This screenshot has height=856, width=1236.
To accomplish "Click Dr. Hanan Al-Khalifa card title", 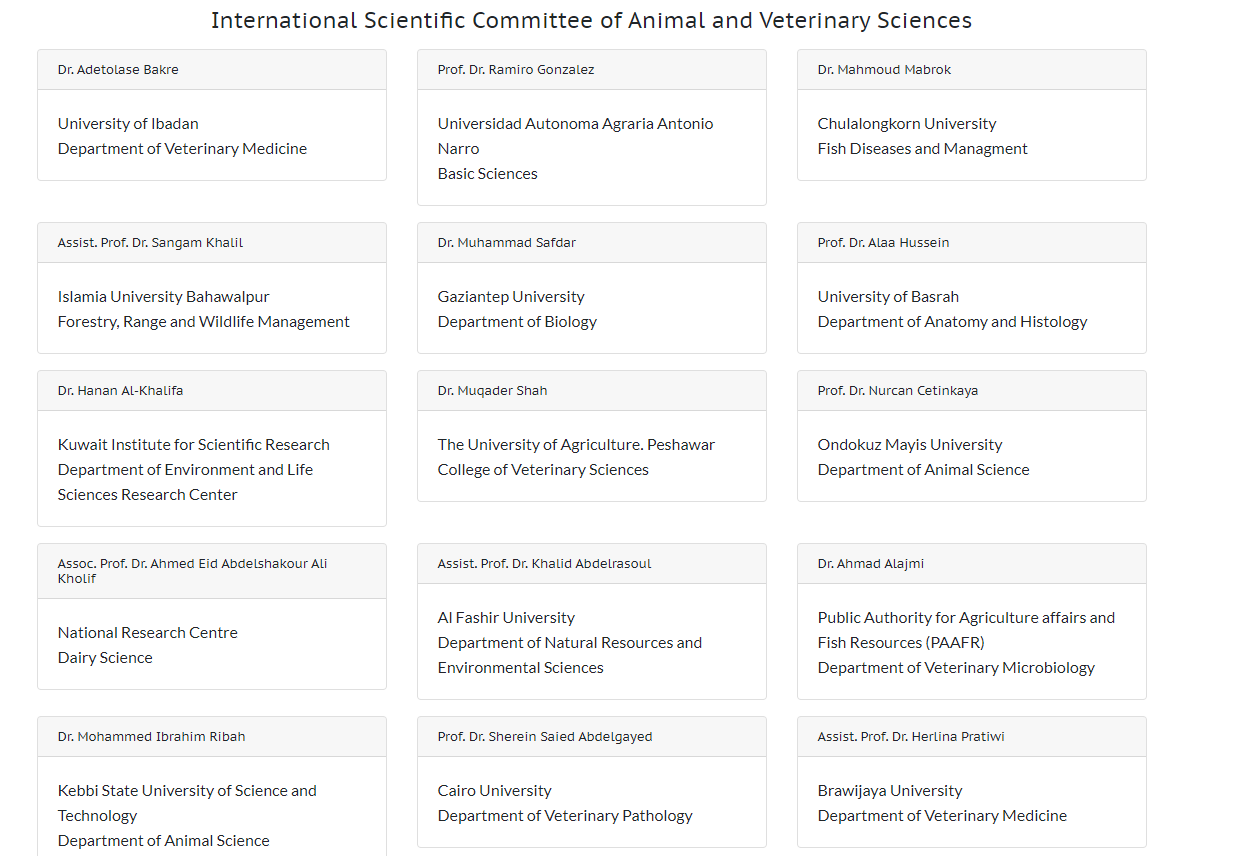I will tap(120, 391).
